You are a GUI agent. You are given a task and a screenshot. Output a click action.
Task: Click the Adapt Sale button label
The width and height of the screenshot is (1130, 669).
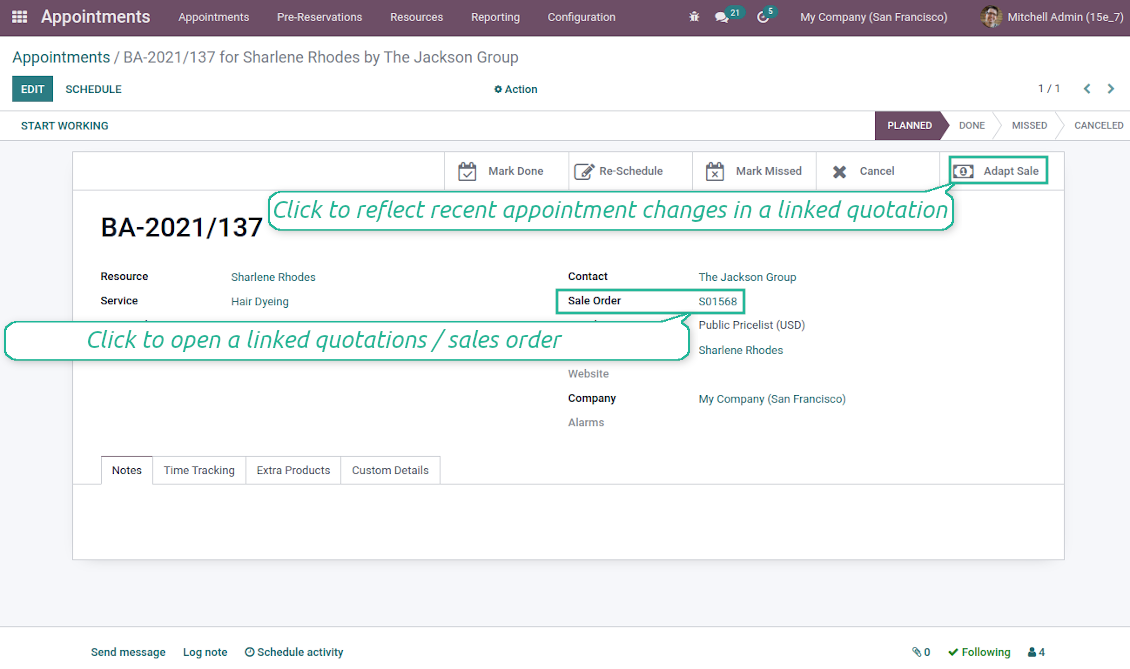click(1011, 171)
